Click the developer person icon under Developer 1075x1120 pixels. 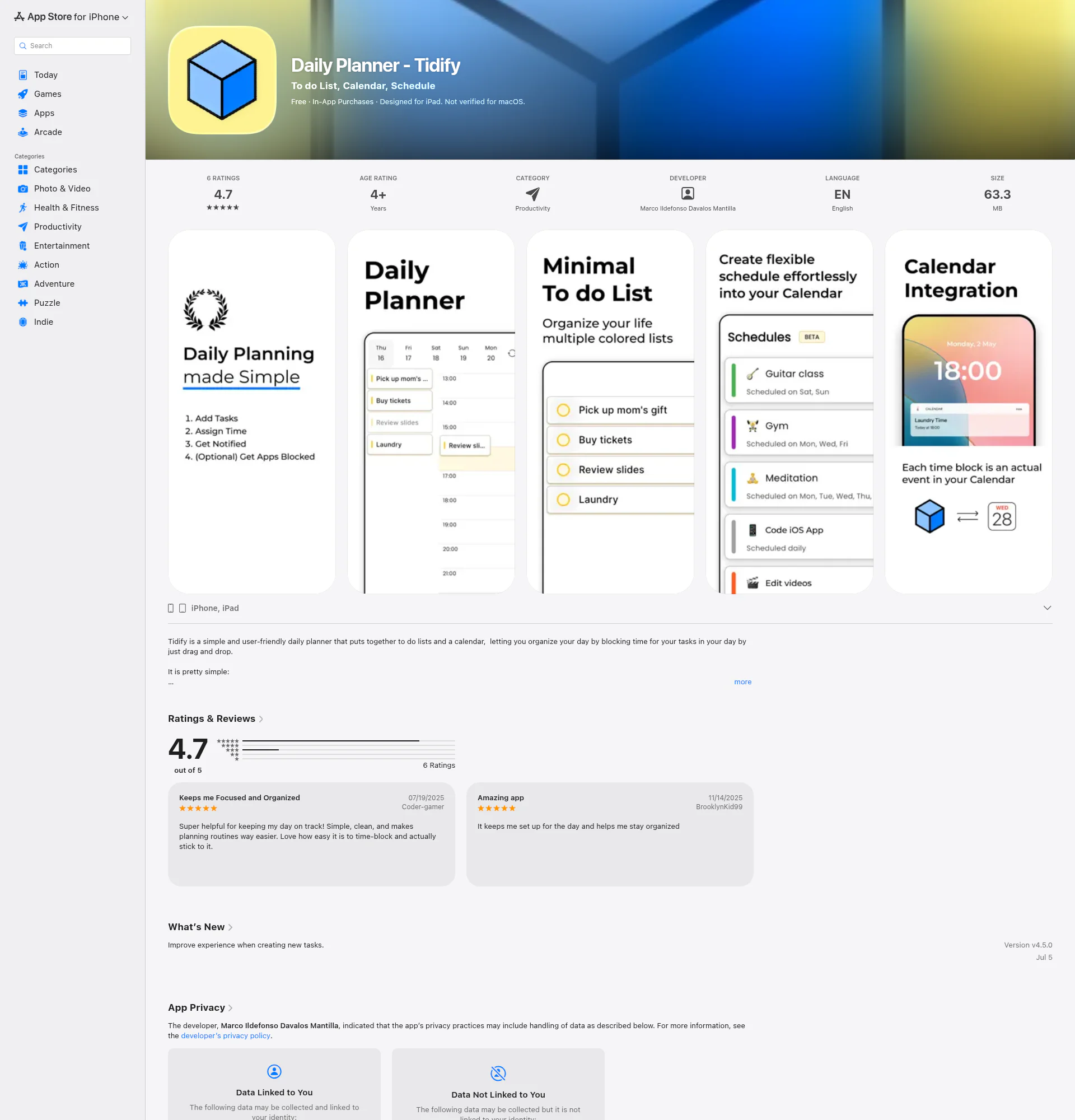pyautogui.click(x=688, y=194)
